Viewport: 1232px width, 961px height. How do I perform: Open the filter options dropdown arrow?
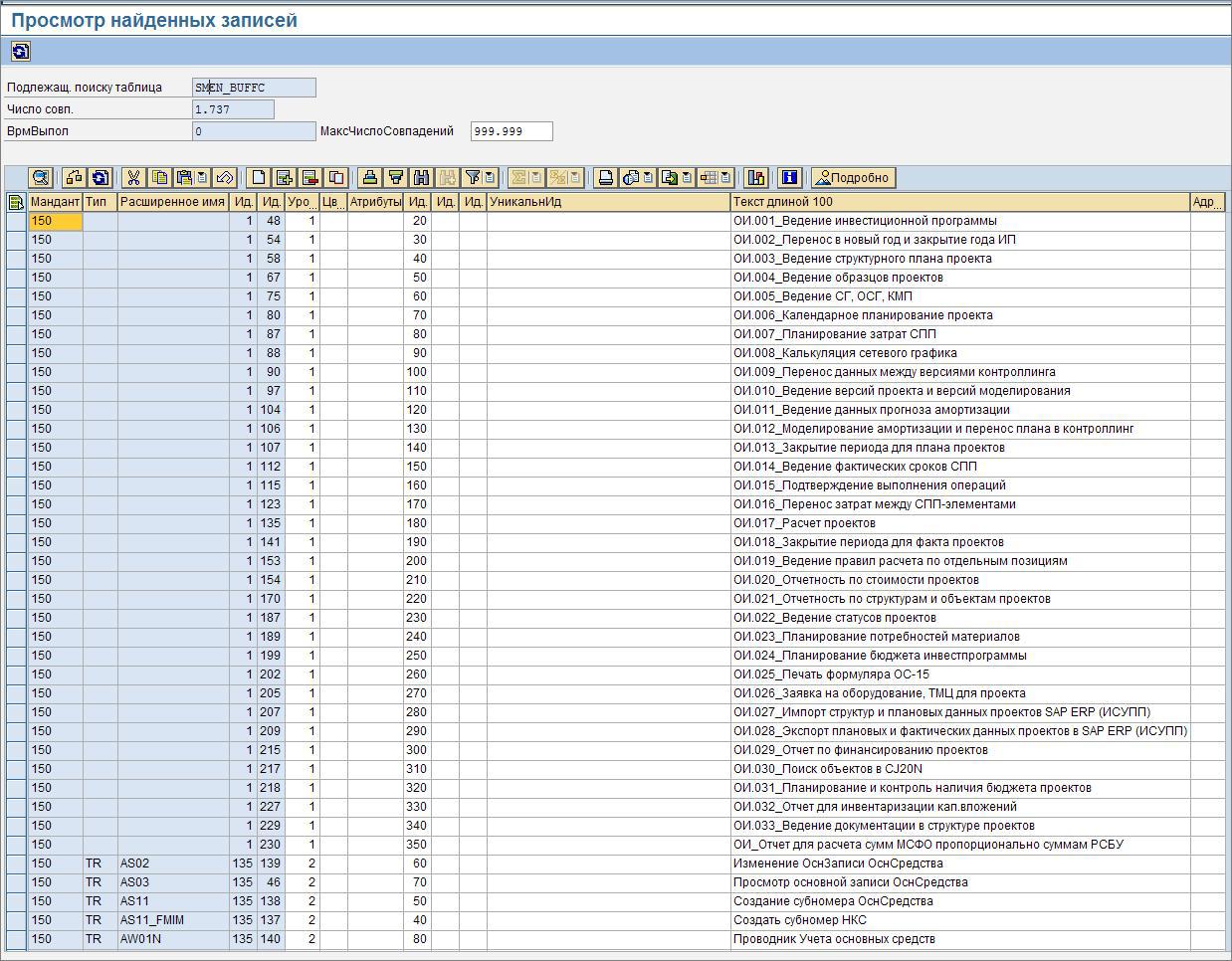[x=489, y=178]
